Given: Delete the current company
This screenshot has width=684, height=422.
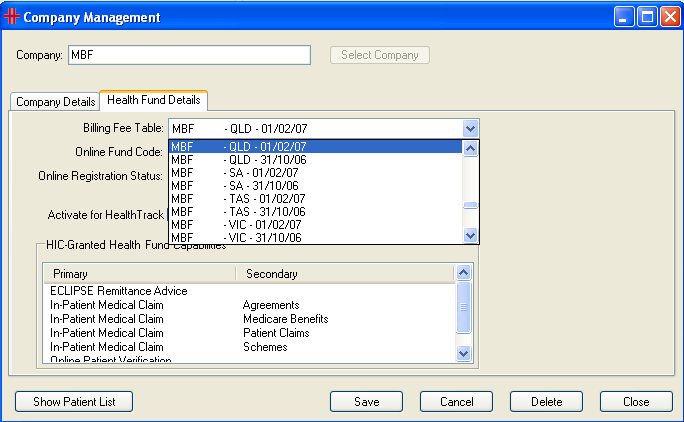Looking at the screenshot, I should [x=546, y=401].
